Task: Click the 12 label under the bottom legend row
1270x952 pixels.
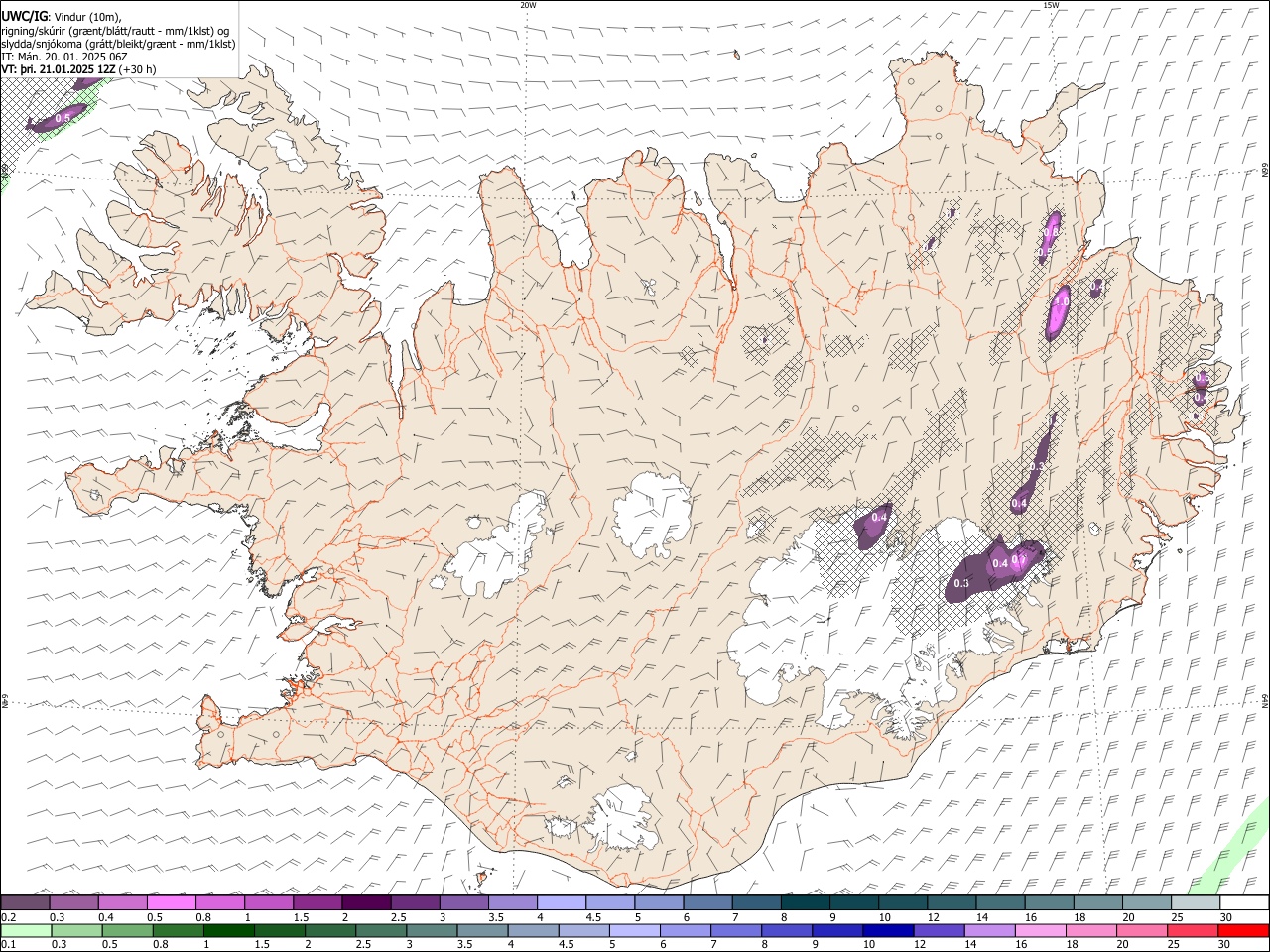Action: 919,945
